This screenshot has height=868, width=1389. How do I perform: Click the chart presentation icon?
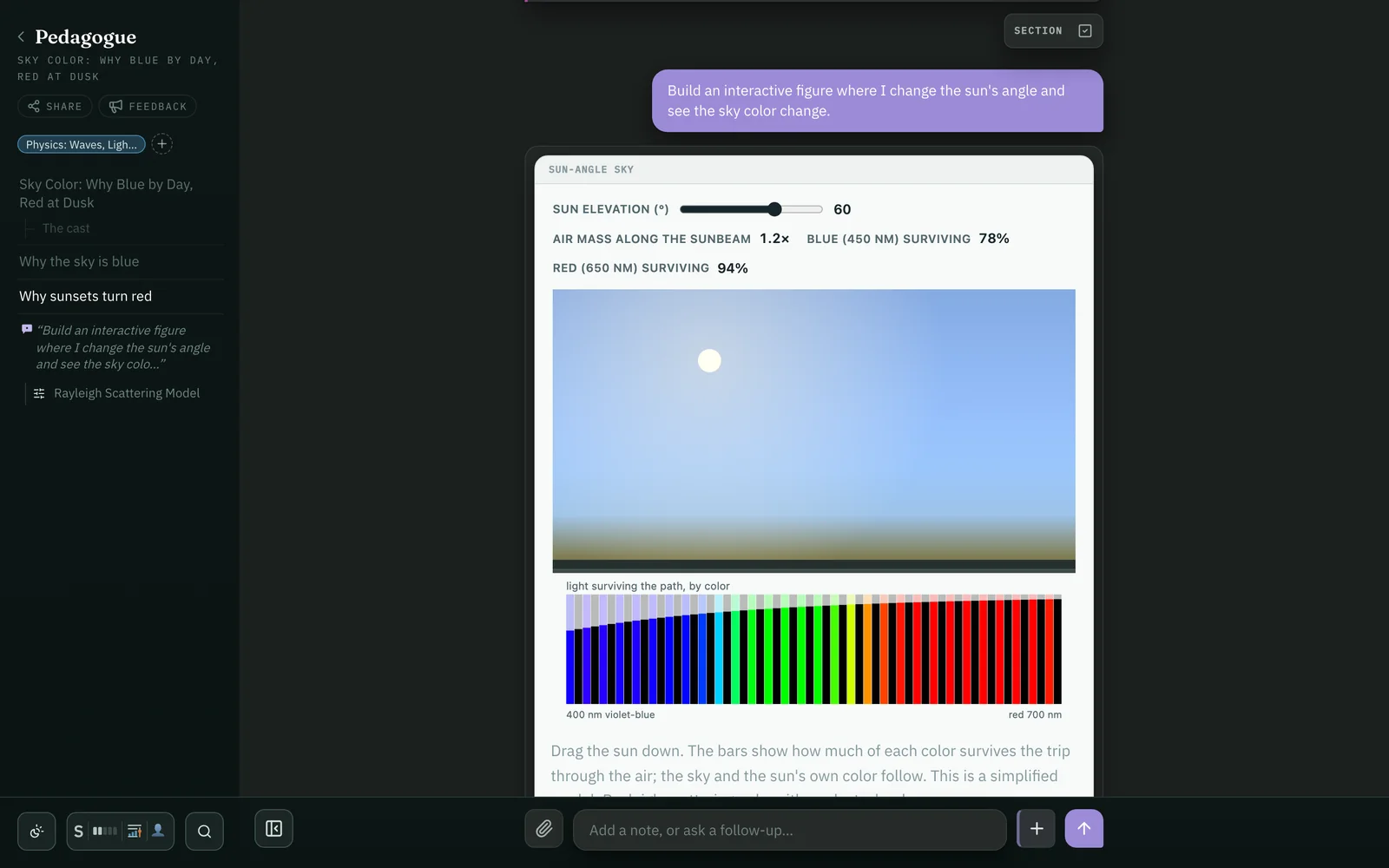[135, 831]
